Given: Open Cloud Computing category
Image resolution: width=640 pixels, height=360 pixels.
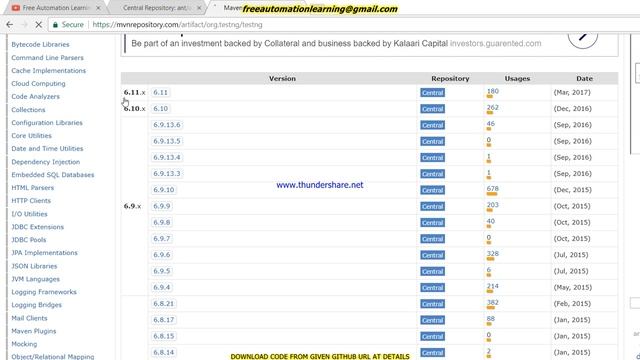Looking at the screenshot, I should click(x=38, y=84).
